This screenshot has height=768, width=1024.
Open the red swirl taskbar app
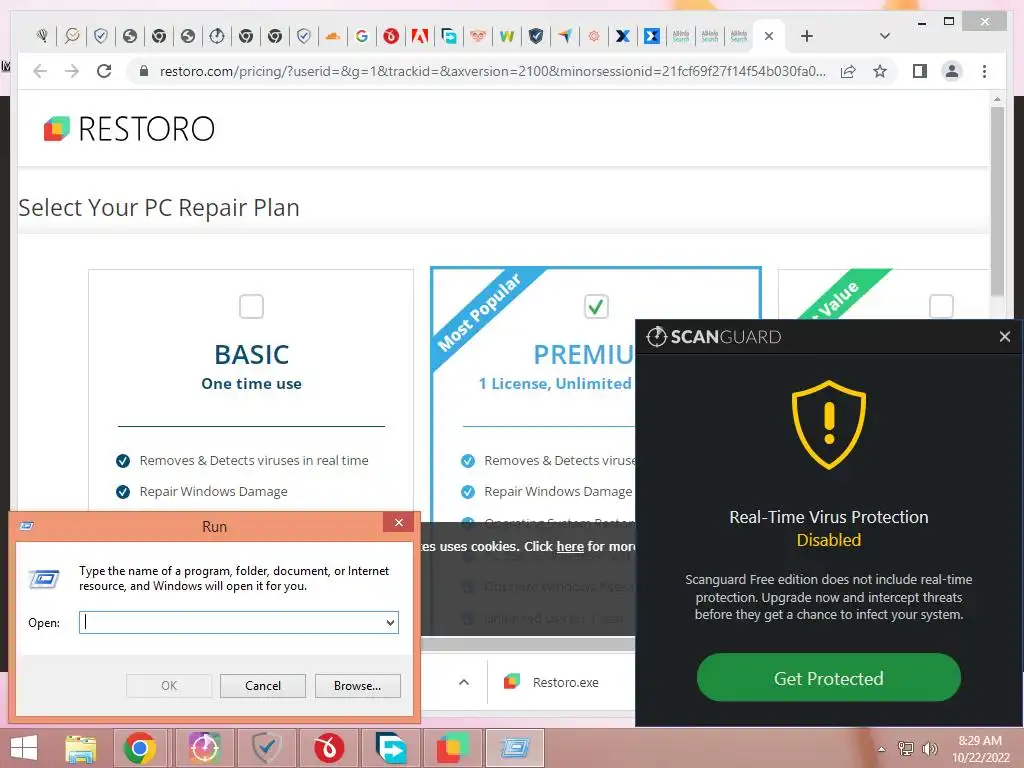tap(328, 748)
